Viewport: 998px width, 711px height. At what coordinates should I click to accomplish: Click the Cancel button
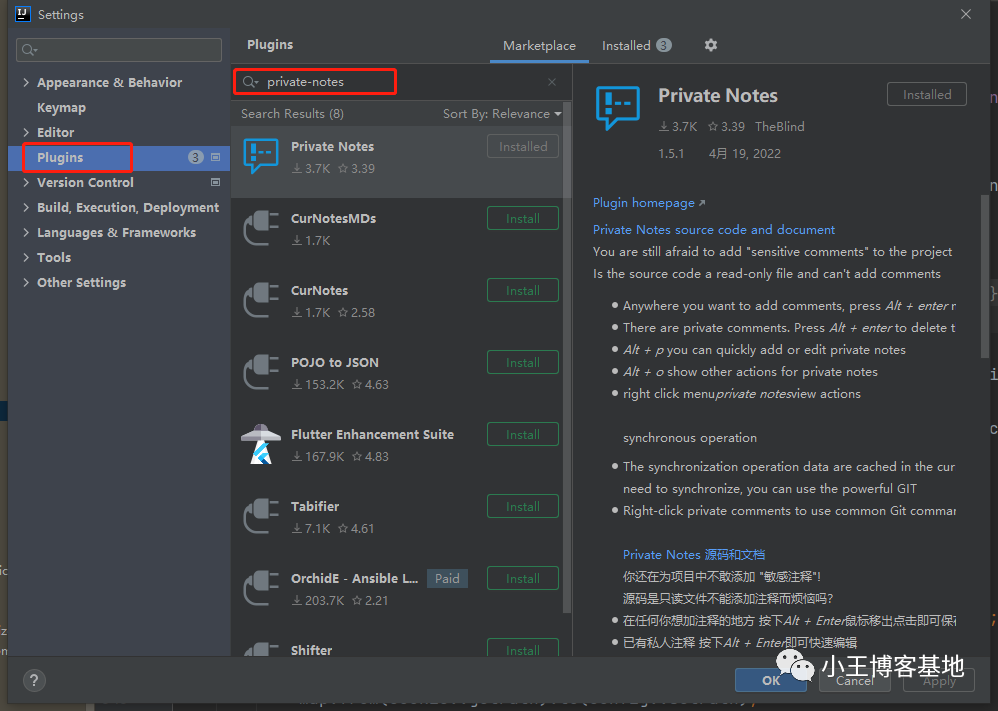click(x=854, y=680)
